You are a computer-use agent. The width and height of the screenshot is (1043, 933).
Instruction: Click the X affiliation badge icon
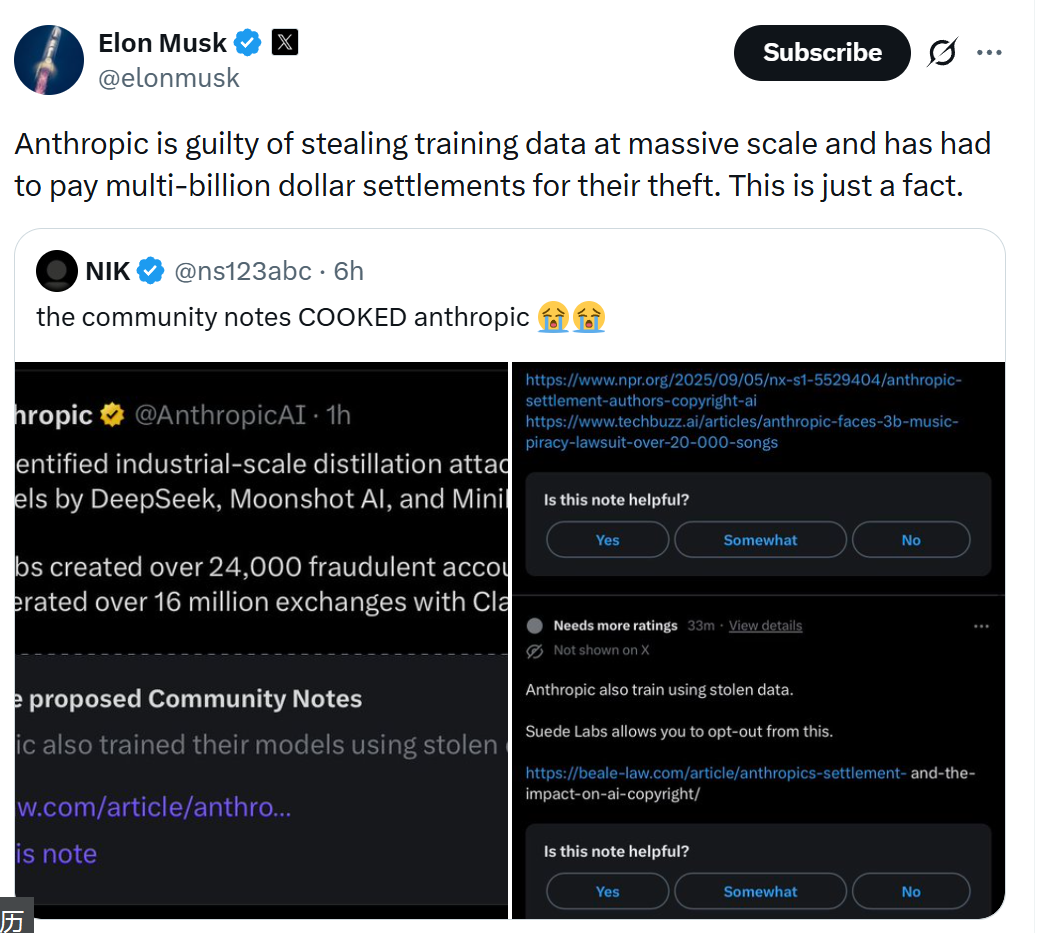click(x=285, y=43)
